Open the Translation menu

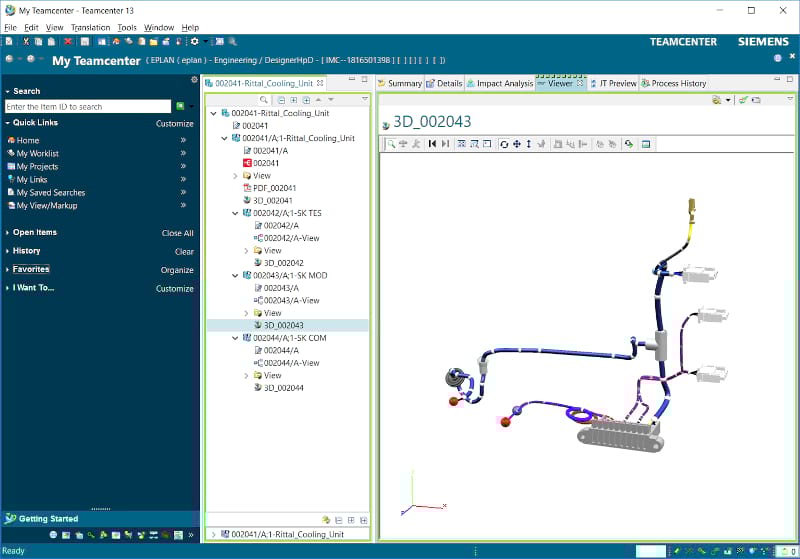90,27
